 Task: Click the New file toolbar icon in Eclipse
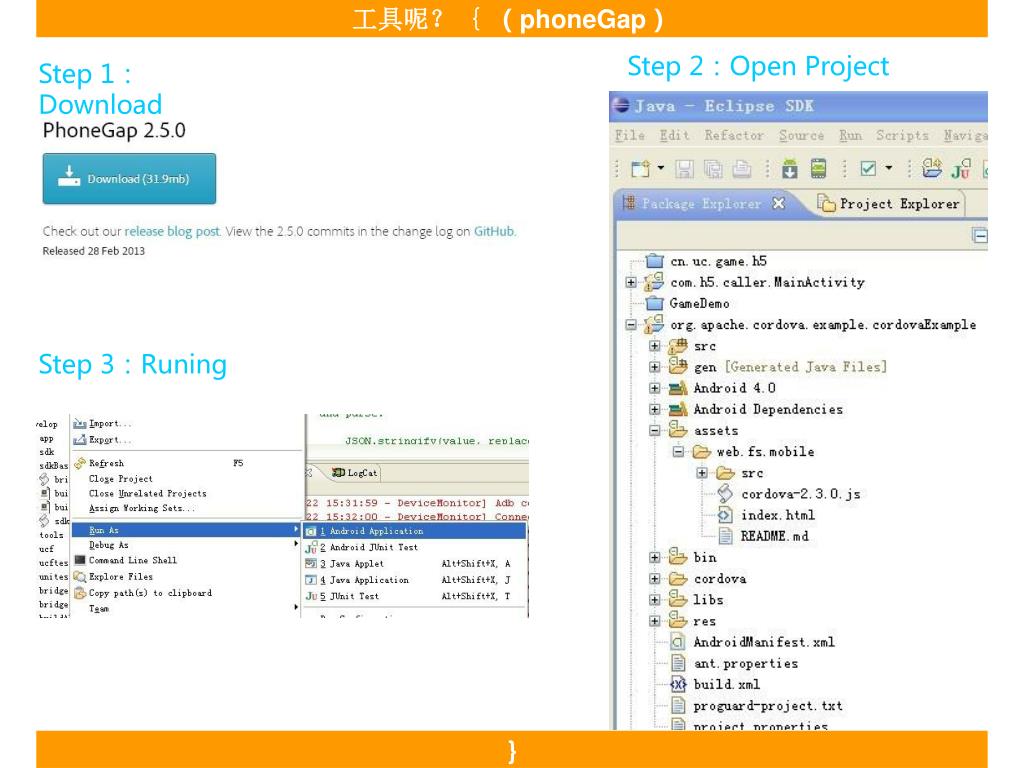click(641, 168)
